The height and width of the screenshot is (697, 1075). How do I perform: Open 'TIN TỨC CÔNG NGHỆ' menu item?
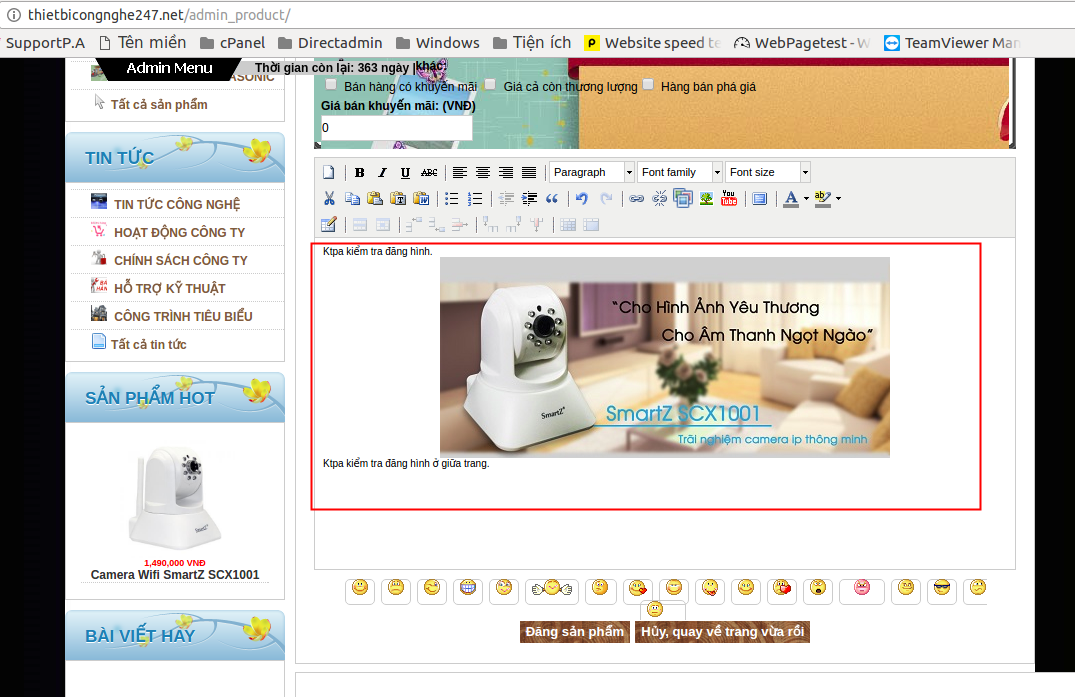pos(177,204)
